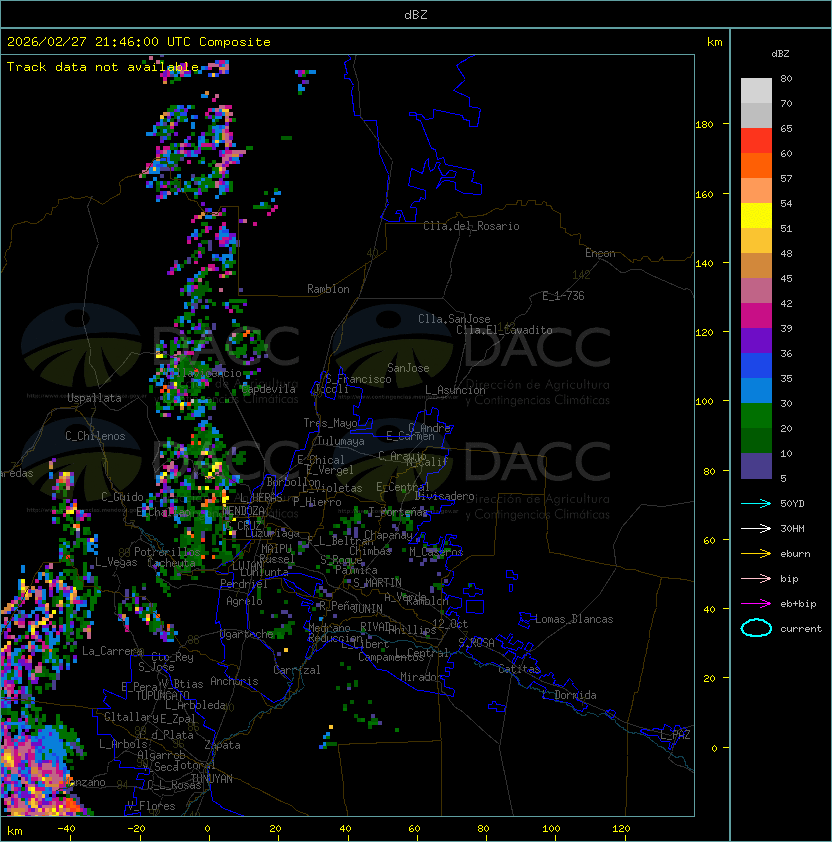Click the 'Uspallata' place label
832x842 pixels.
click(94, 398)
